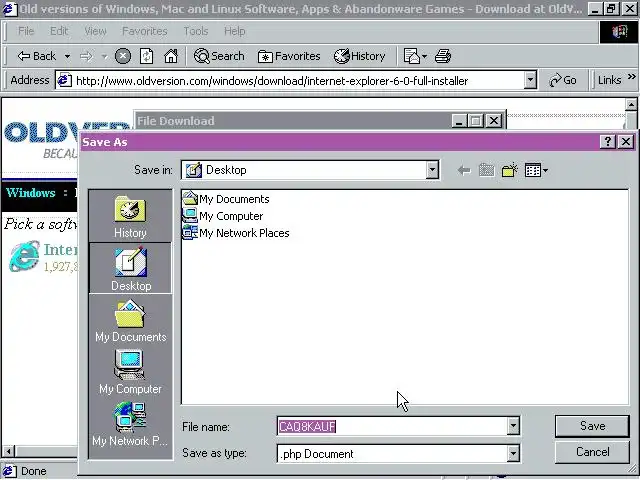
Task: Select History in the places bar
Action: click(130, 217)
